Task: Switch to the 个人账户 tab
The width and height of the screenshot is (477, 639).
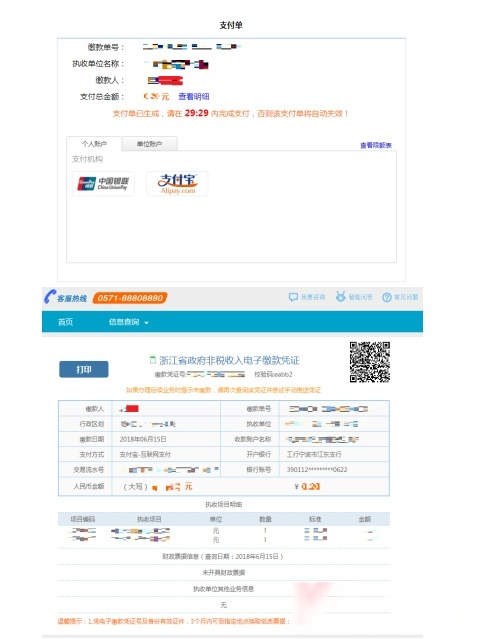Action: (94, 144)
